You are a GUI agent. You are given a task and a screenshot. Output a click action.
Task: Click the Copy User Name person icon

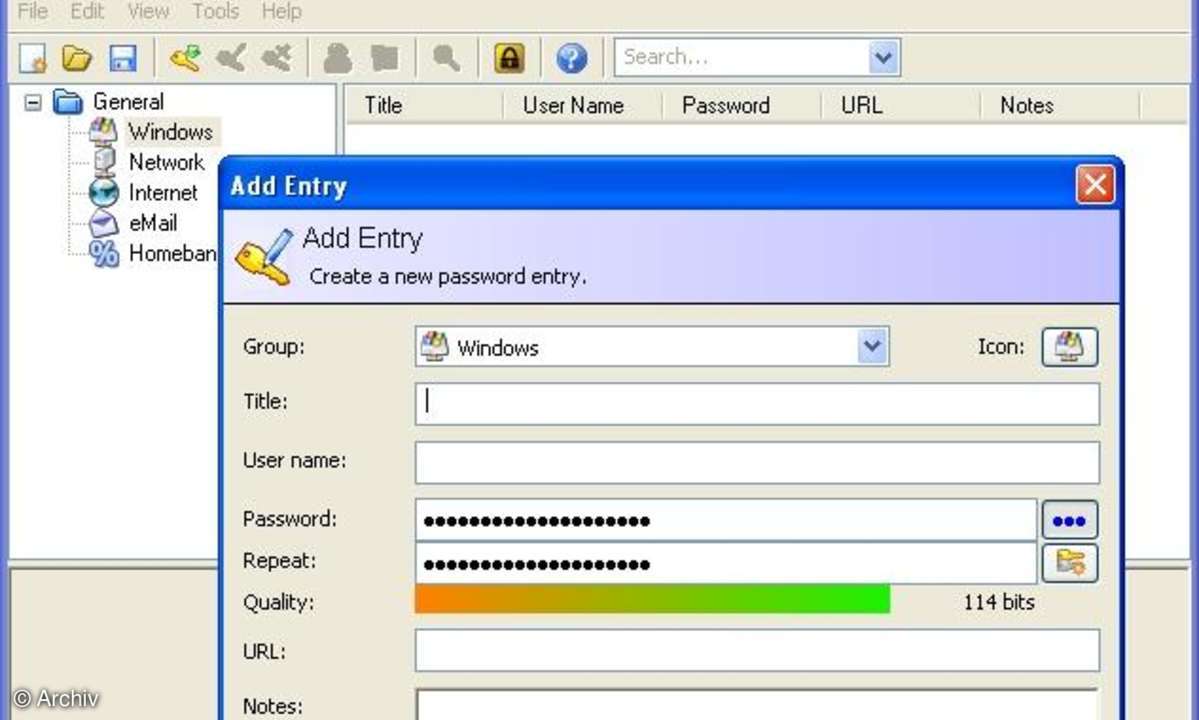[338, 58]
